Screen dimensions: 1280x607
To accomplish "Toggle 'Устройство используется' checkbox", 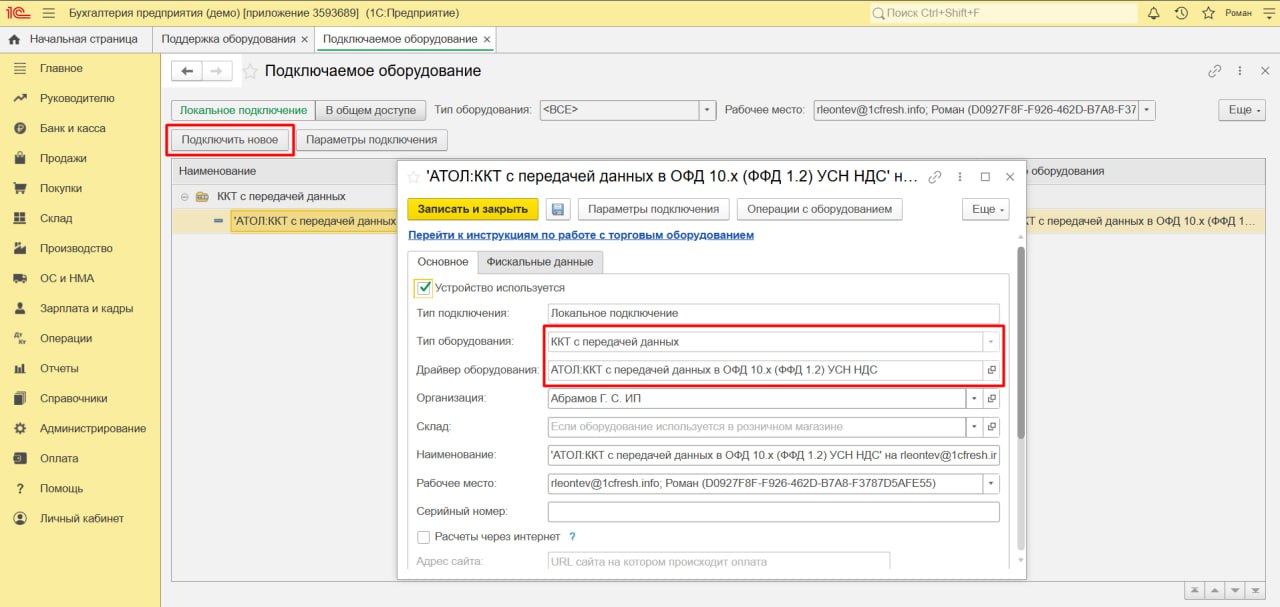I will click(x=424, y=288).
